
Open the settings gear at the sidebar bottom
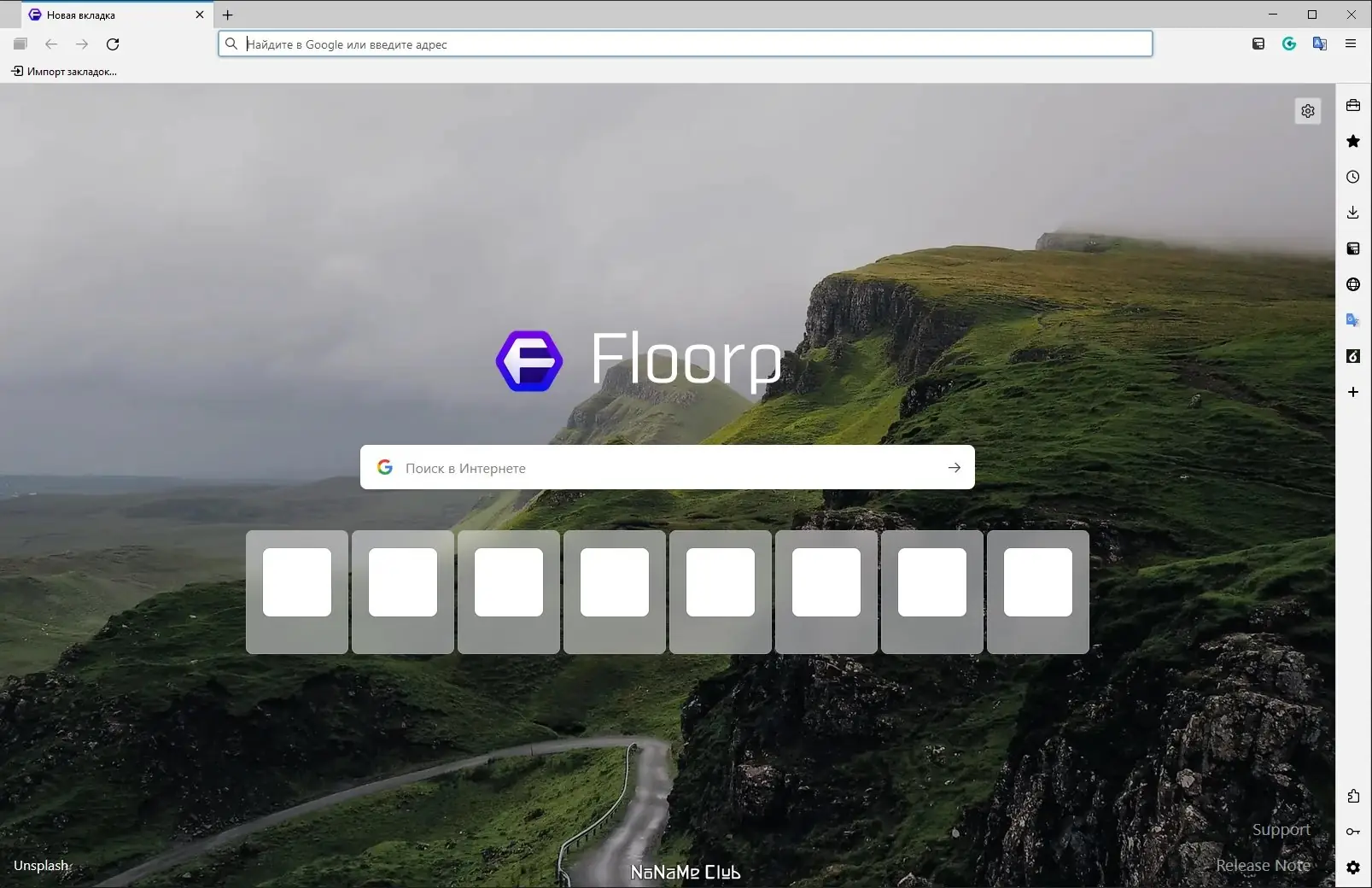coord(1353,868)
